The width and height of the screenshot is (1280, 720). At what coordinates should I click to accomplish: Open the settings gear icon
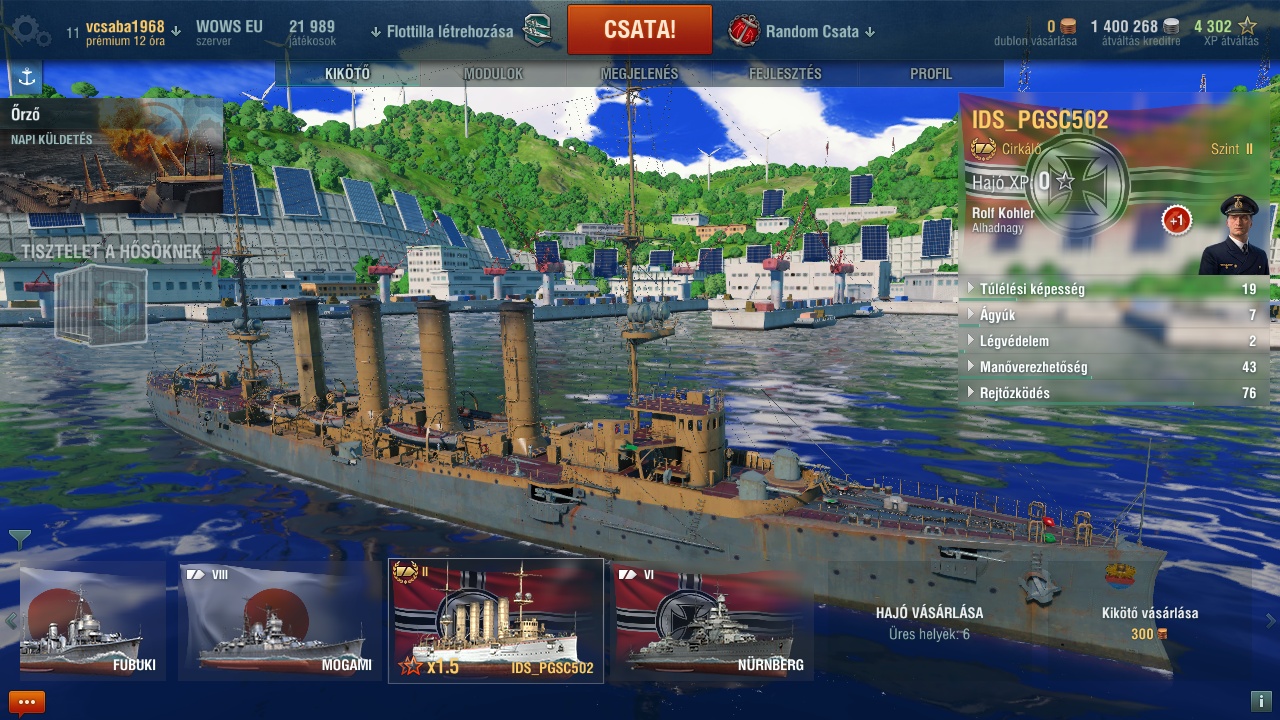[x=30, y=32]
